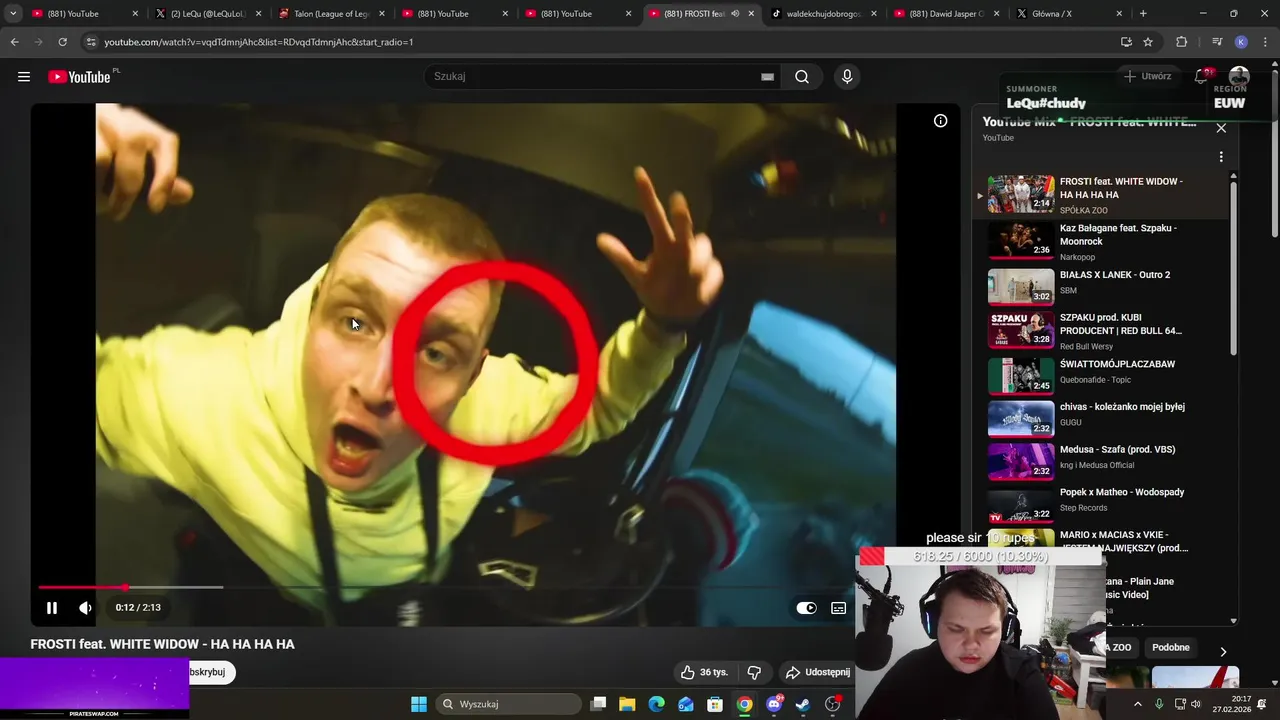The image size is (1280, 720).
Task: Click the FROSTI HA HA HA HA playlist thumbnail
Action: pos(1021,194)
